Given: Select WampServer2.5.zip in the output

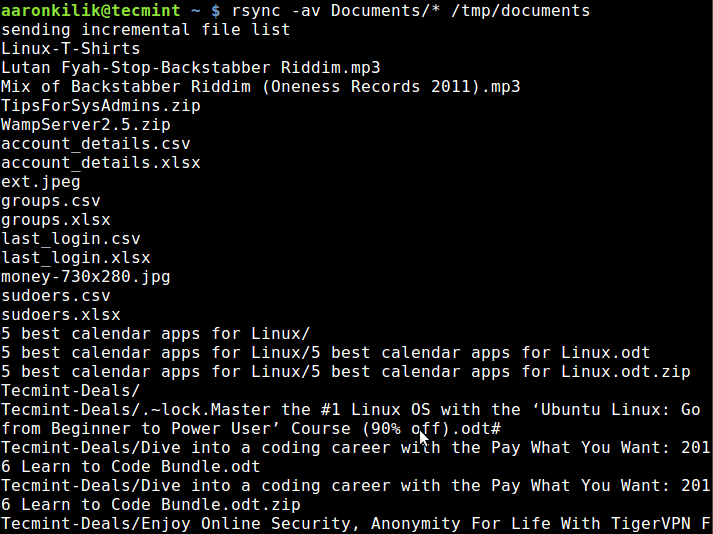Looking at the screenshot, I should click(85, 125).
